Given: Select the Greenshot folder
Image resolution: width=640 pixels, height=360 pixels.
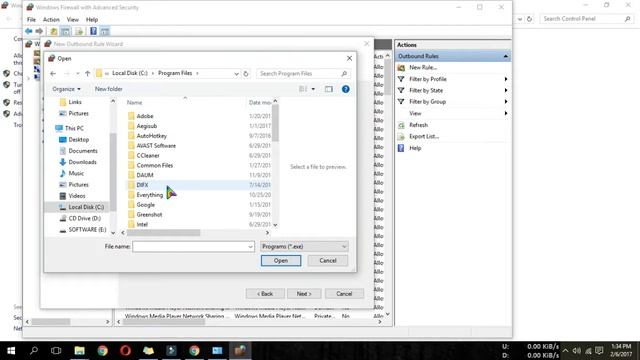Looking at the screenshot, I should click(x=149, y=214).
